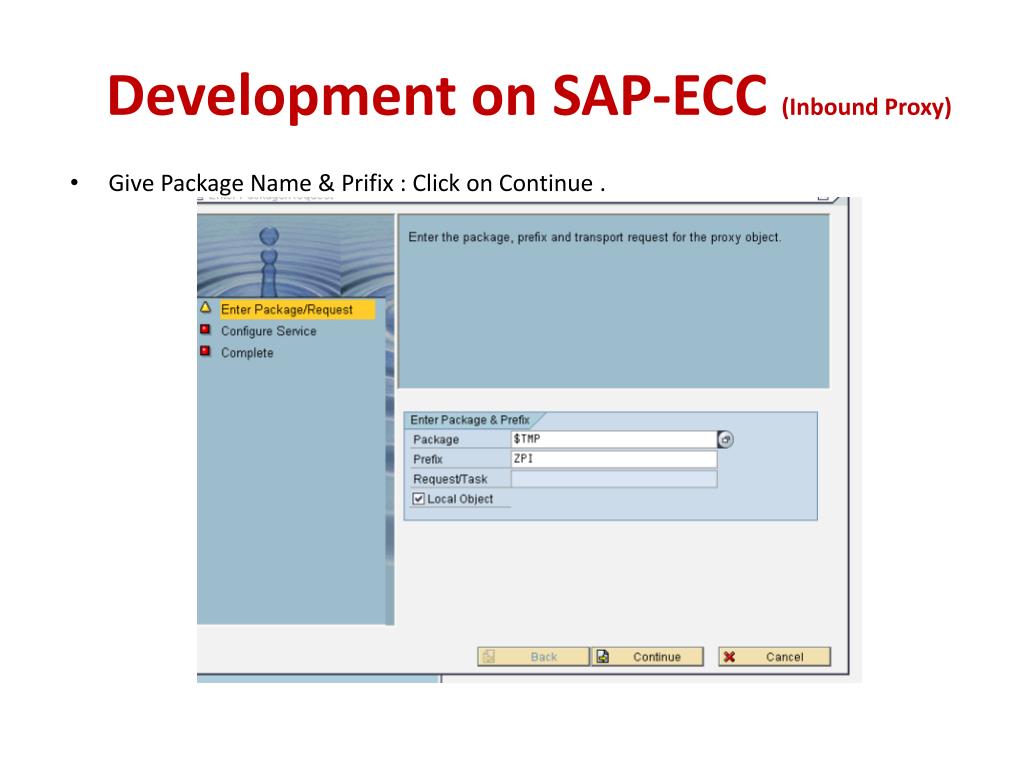Click the (Inbound Proxy) subtitle text
The height and width of the screenshot is (768, 1024).
[866, 106]
